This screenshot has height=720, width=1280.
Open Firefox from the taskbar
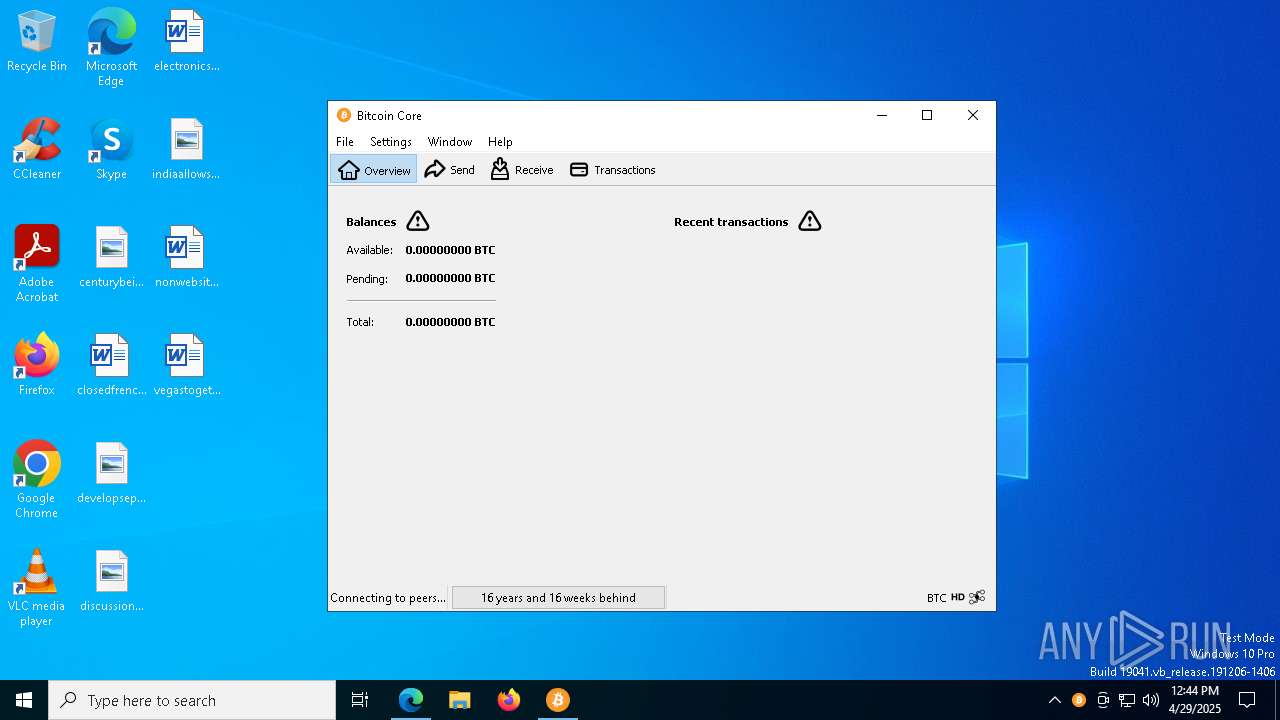tap(509, 700)
